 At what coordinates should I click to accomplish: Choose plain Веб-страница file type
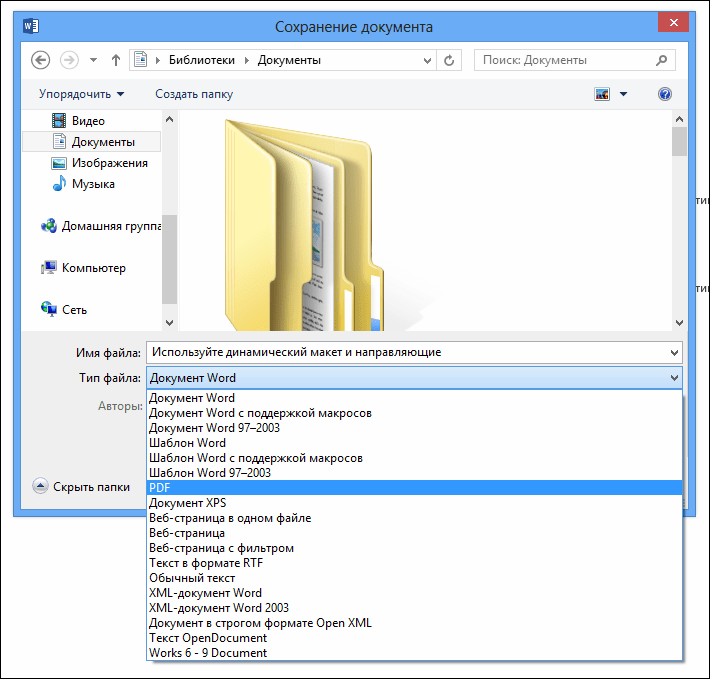pos(414,533)
